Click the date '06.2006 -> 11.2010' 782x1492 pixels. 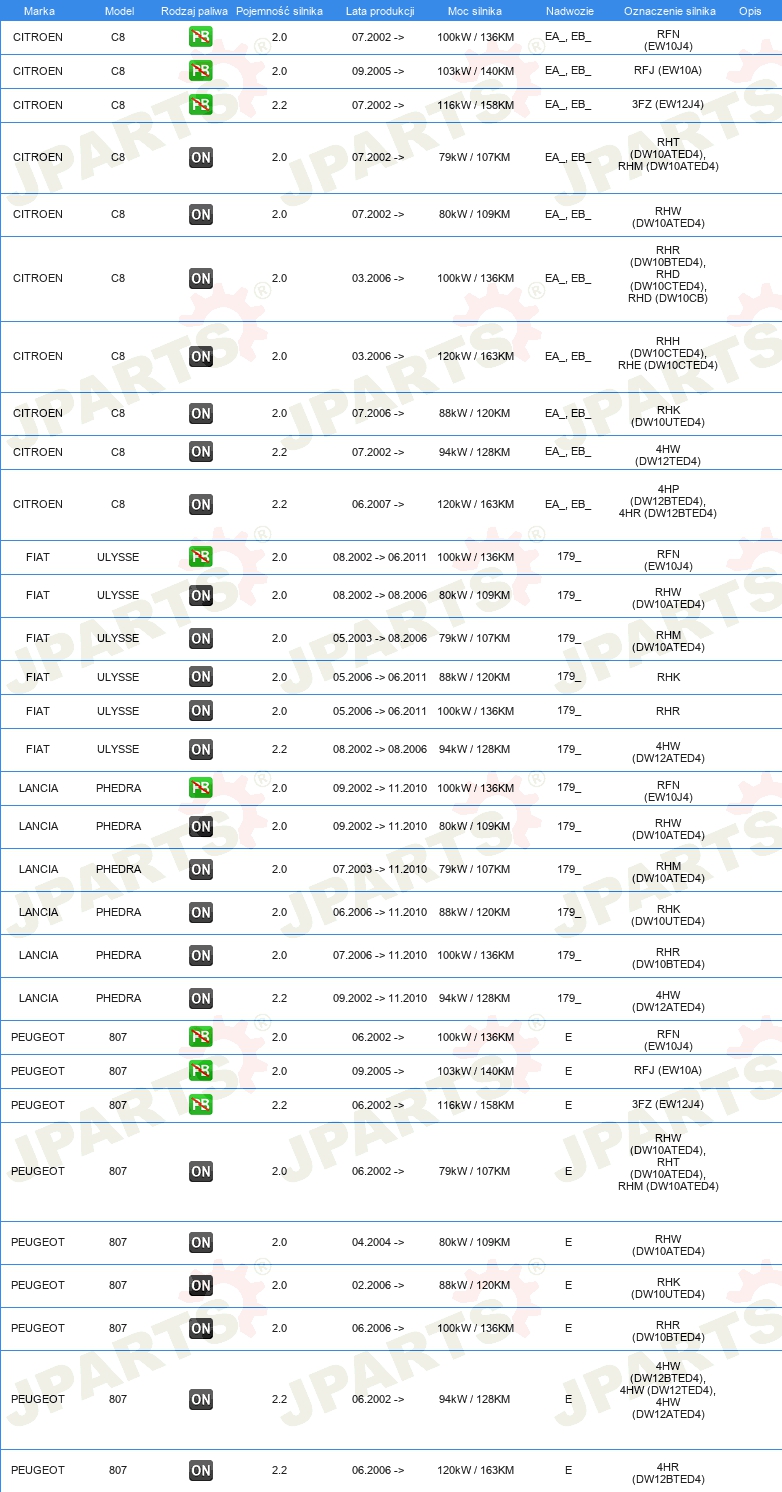coord(380,912)
